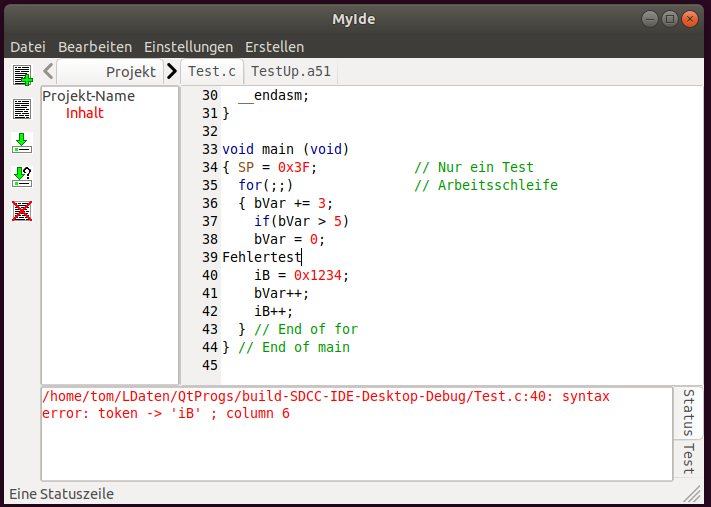Open the Einstellungen menu
711x507 pixels.
pos(188,47)
